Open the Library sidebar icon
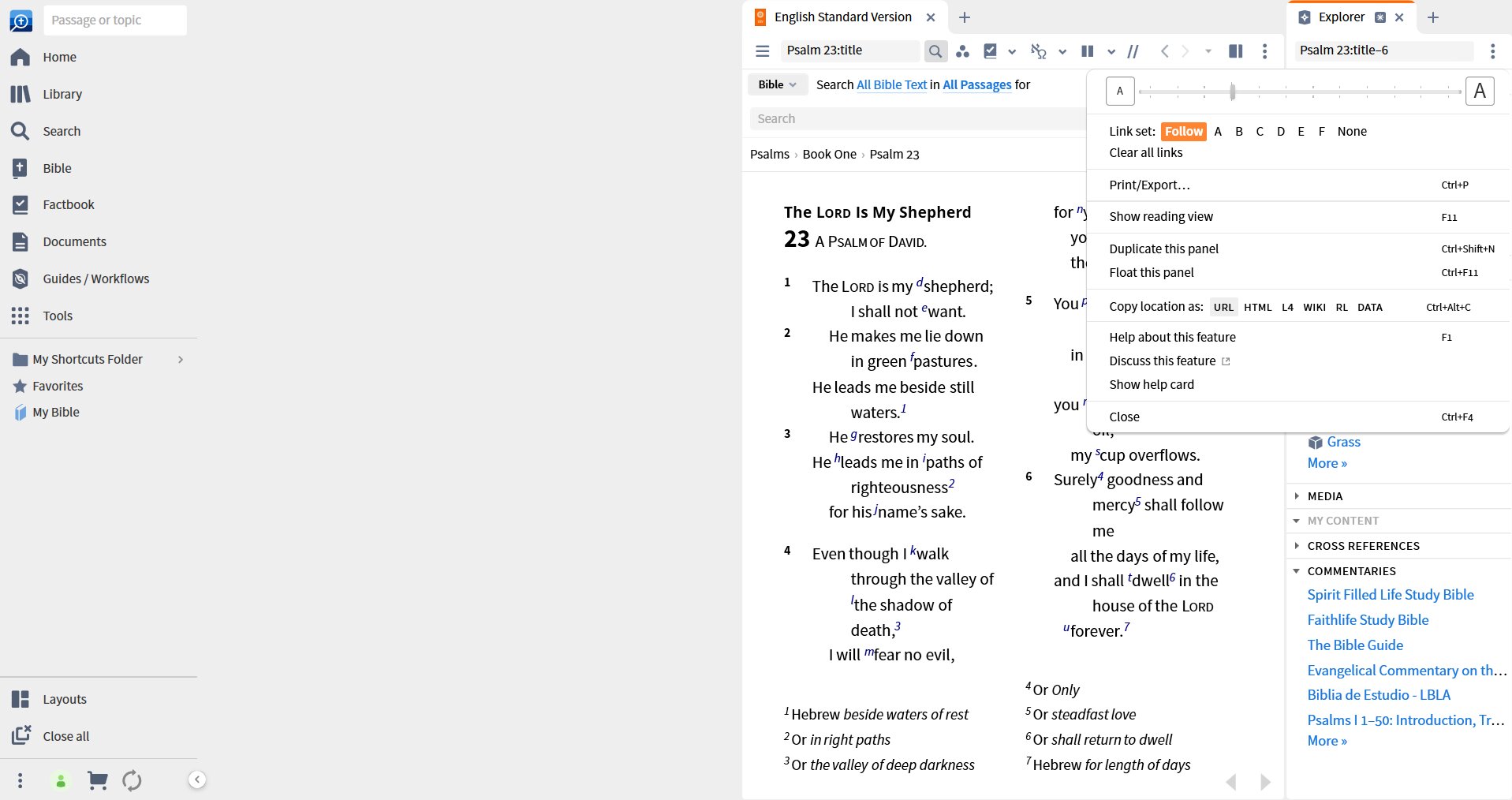The height and width of the screenshot is (800, 1512). pos(21,94)
